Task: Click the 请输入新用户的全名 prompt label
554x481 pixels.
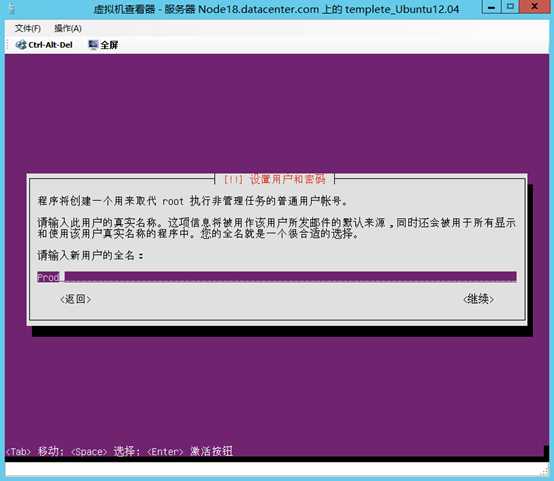Action: [x=90, y=255]
